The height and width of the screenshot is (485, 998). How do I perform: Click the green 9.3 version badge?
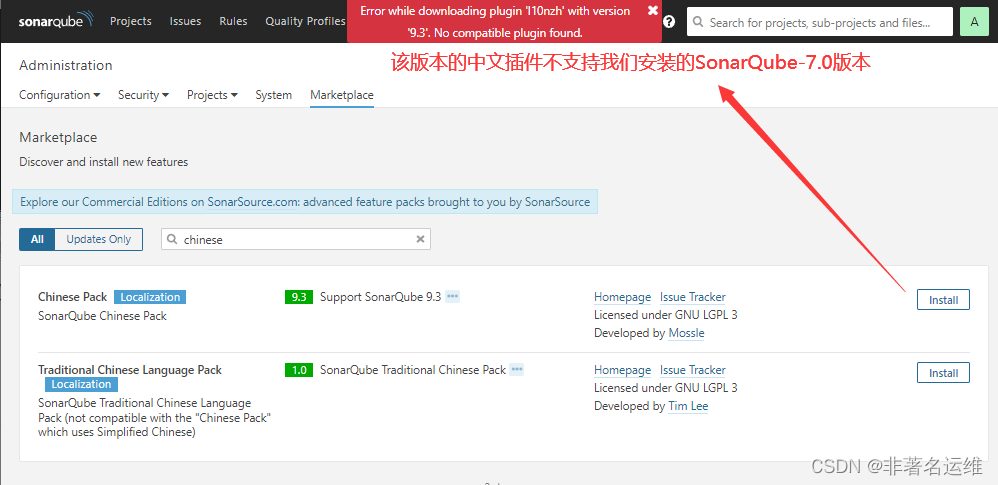tap(299, 297)
